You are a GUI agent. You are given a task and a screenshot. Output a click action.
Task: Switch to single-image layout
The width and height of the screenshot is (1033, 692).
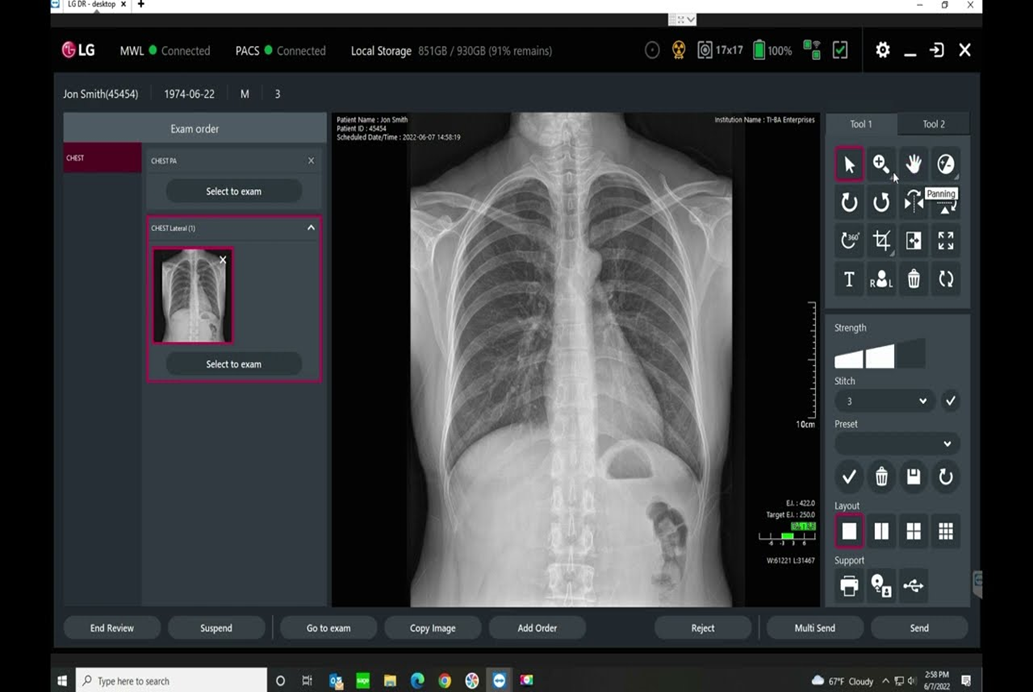pyautogui.click(x=849, y=532)
